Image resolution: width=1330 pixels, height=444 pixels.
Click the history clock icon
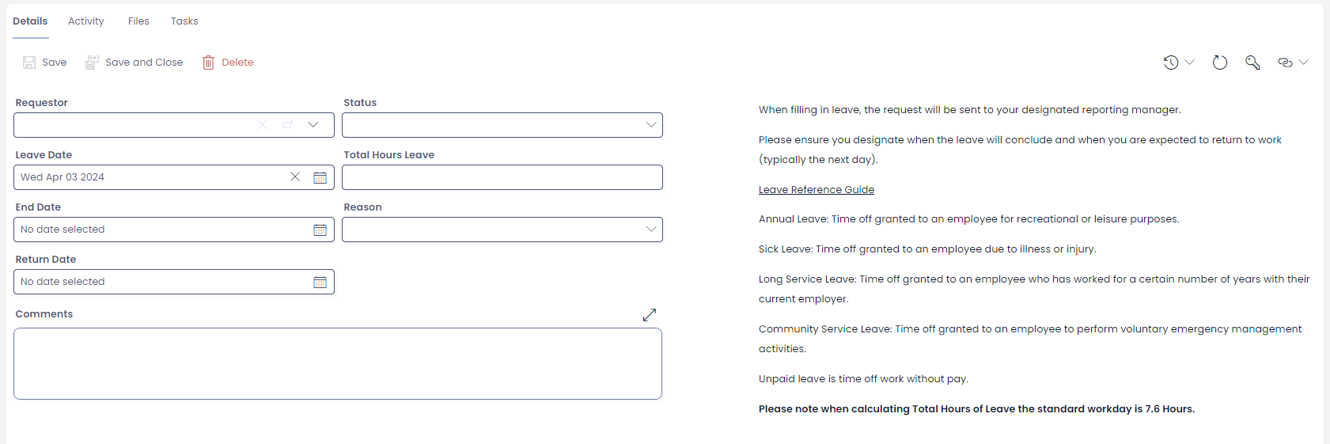coord(1171,63)
